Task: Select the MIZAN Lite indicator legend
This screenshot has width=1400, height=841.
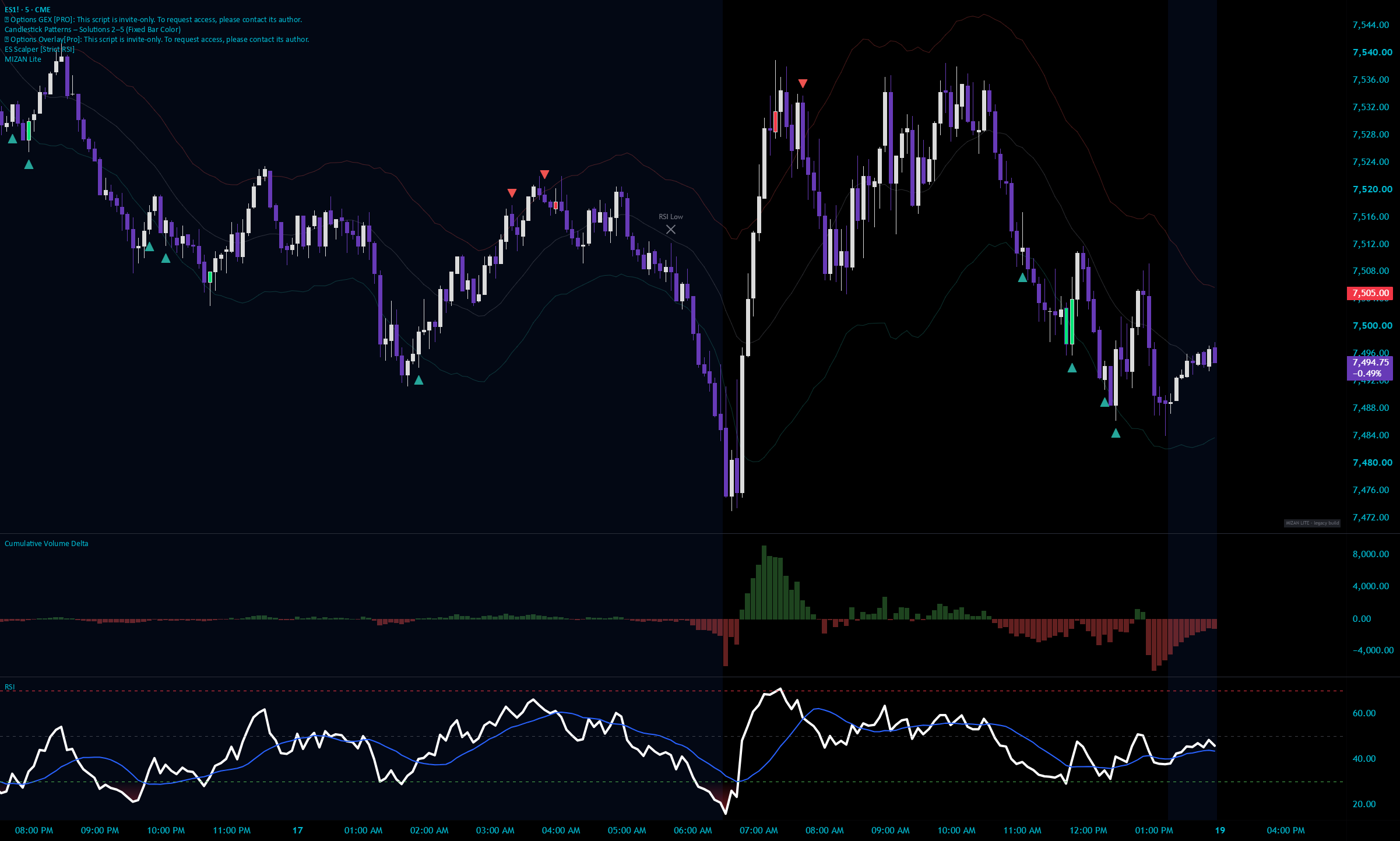Action: pos(23,59)
